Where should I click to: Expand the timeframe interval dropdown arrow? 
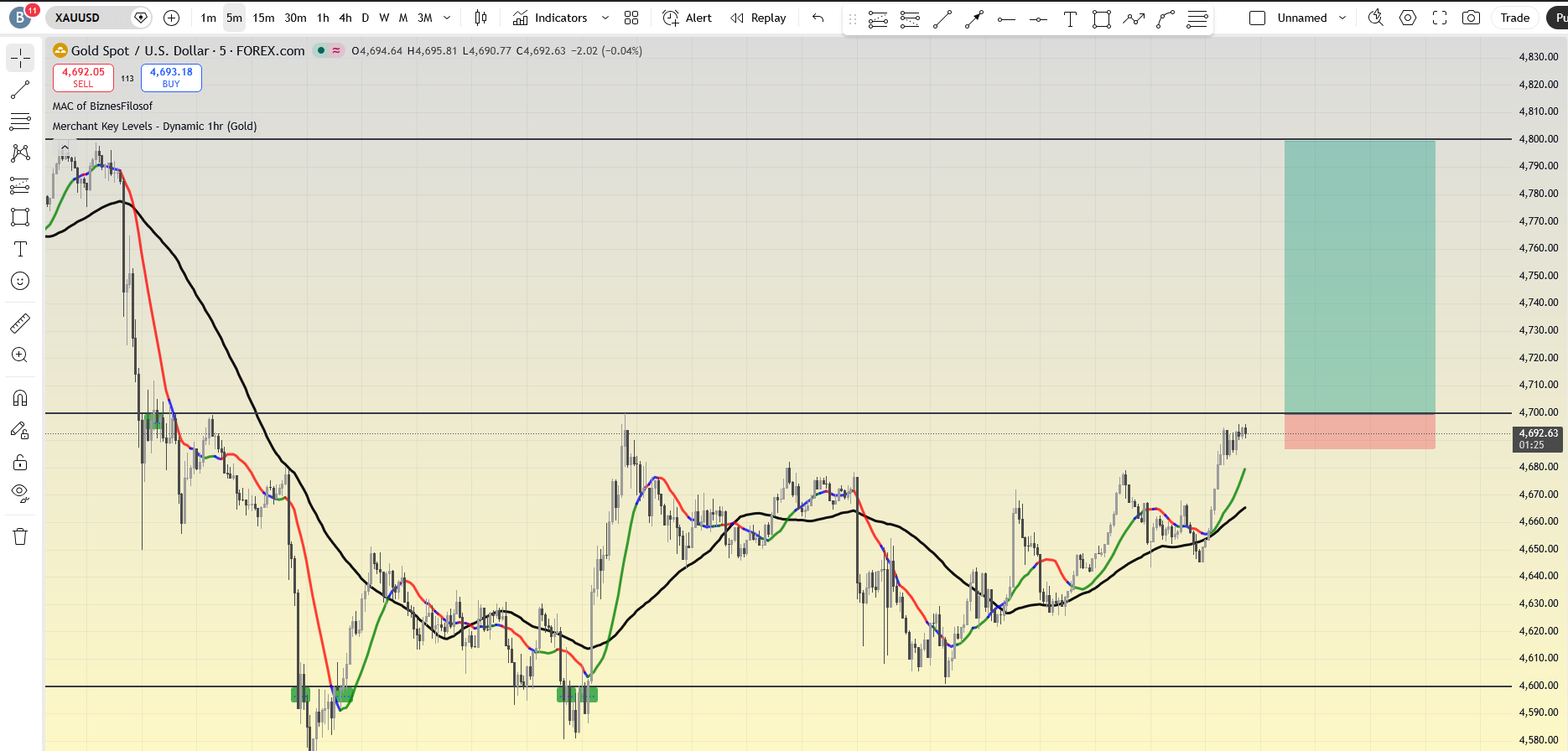(x=447, y=18)
